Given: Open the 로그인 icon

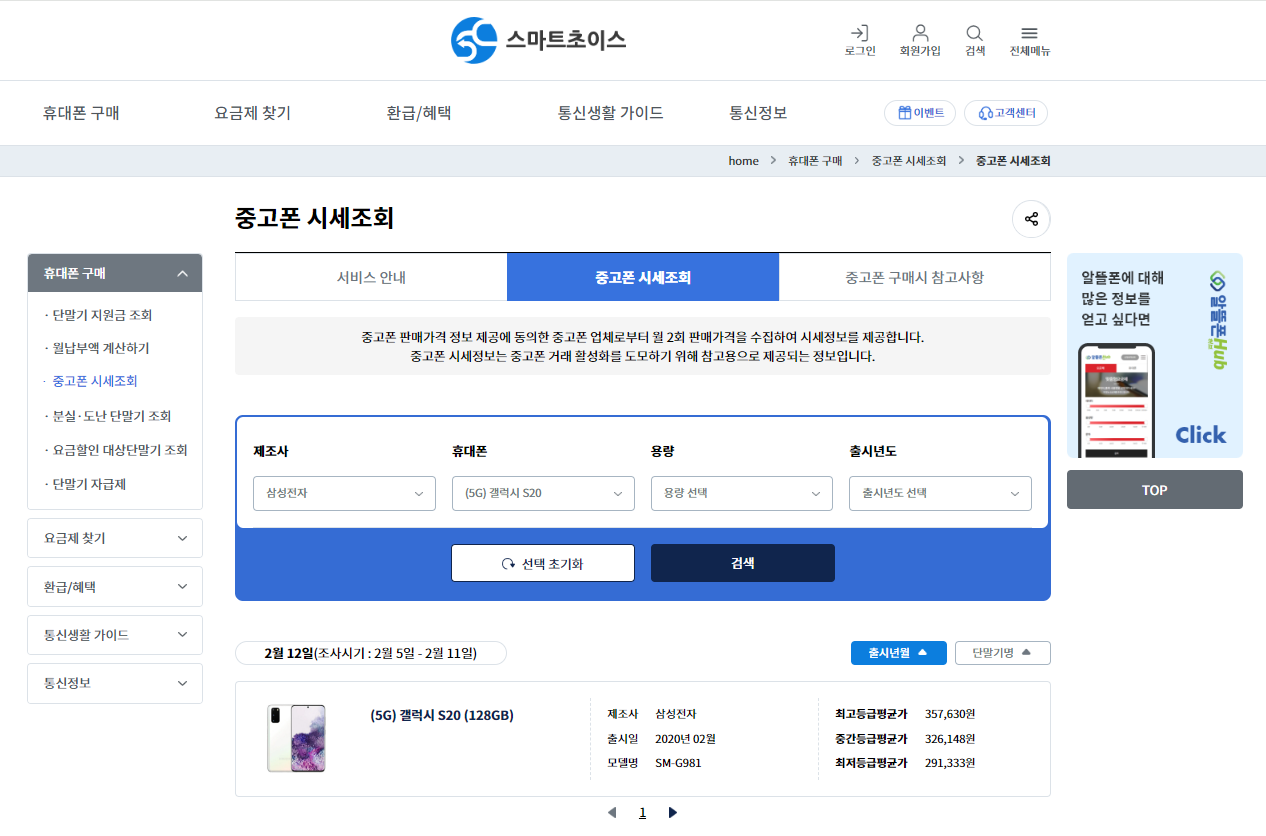Looking at the screenshot, I should click(859, 40).
